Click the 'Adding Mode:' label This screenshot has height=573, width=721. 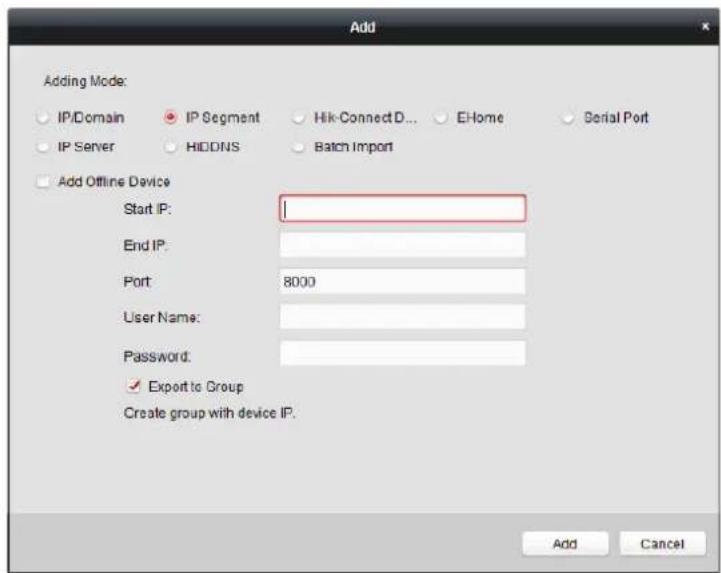(x=85, y=81)
